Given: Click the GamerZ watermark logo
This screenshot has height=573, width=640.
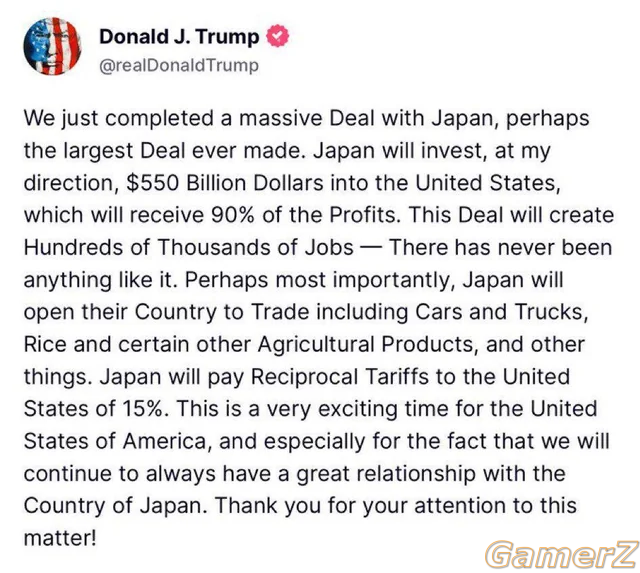Looking at the screenshot, I should tap(562, 554).
